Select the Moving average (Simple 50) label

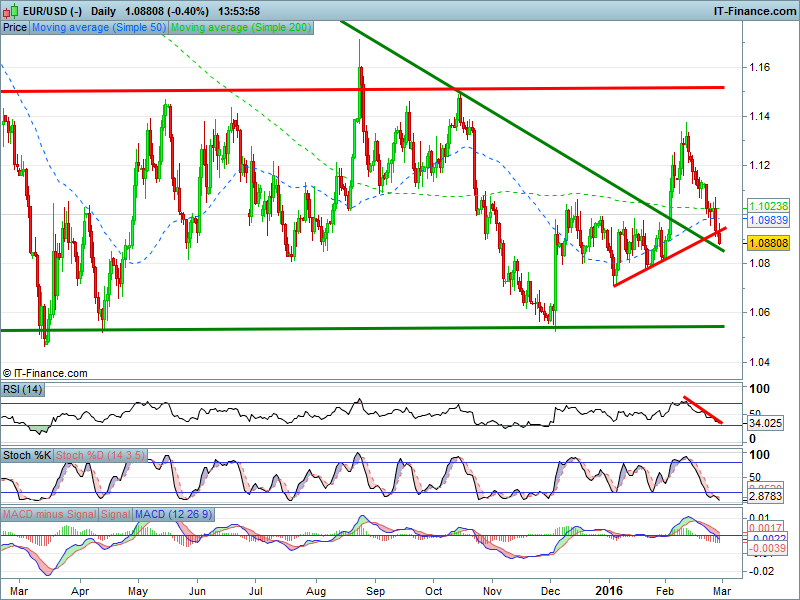(99, 28)
